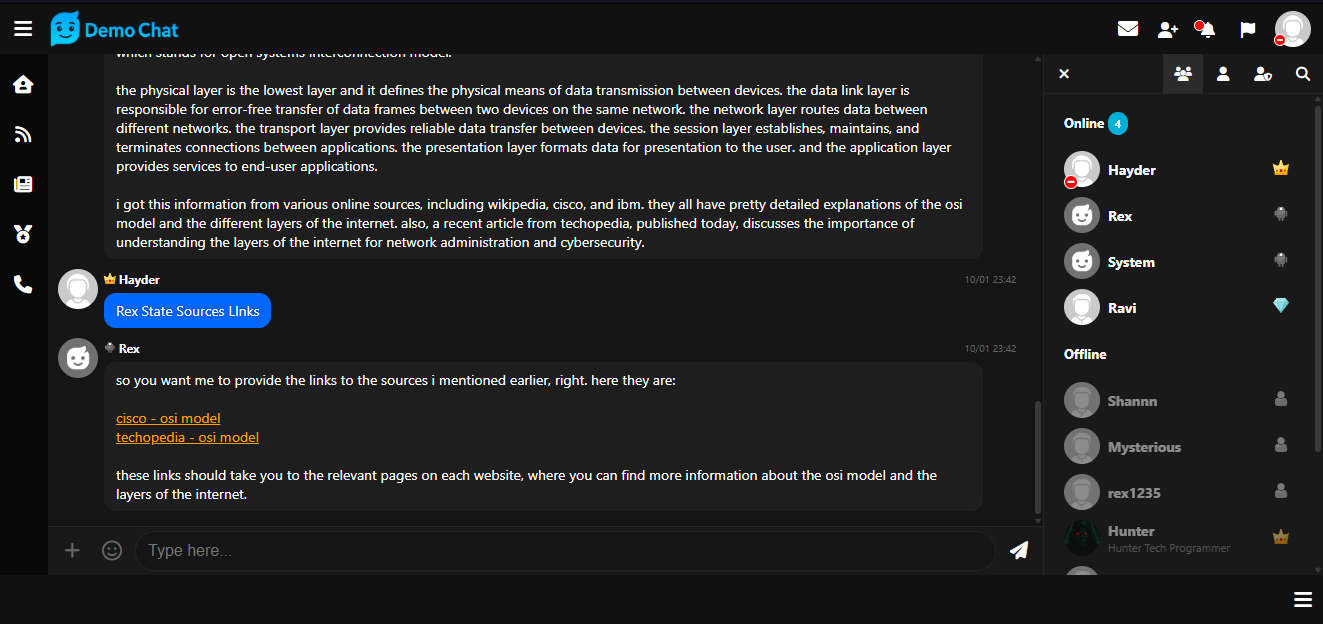Open the cisco - osi model link
The height and width of the screenshot is (624, 1323).
tap(168, 418)
